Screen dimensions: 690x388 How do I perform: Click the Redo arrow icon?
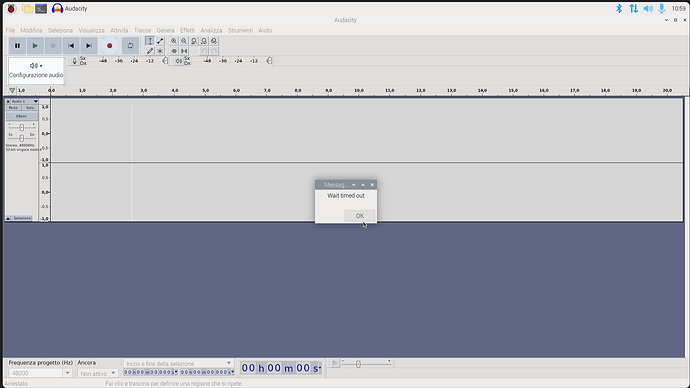(214, 51)
